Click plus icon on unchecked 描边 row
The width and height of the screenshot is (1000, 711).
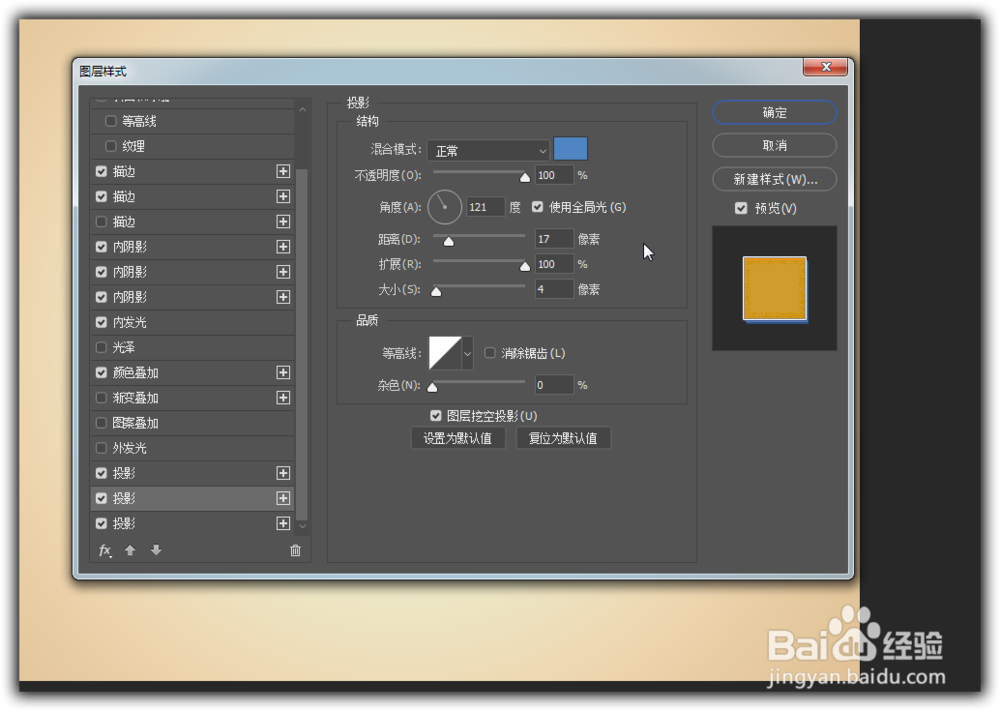click(x=283, y=221)
